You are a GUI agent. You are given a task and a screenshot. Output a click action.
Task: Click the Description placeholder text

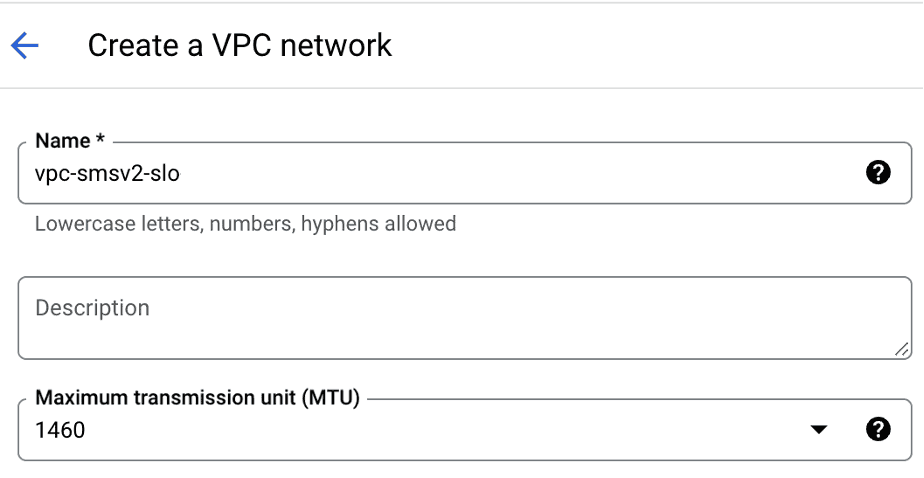tap(92, 308)
